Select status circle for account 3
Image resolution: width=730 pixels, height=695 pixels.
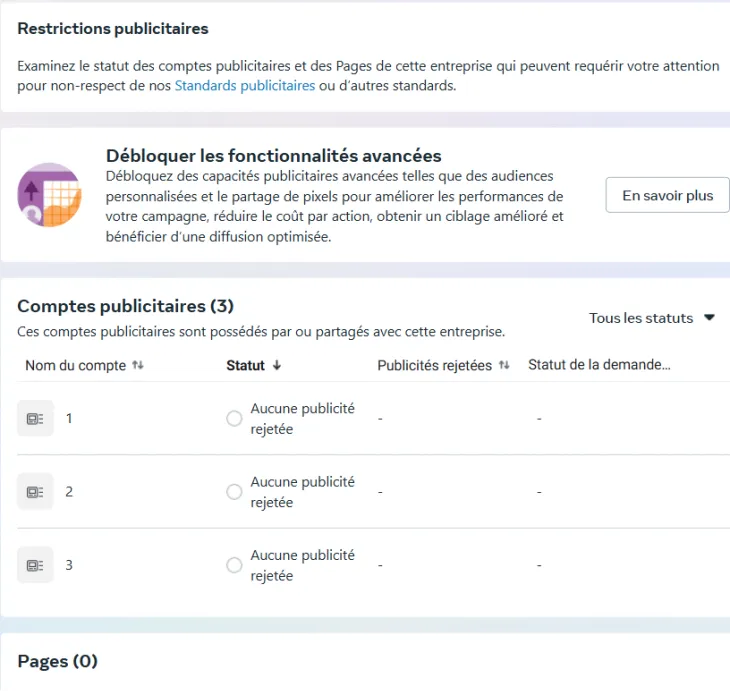pyautogui.click(x=234, y=565)
